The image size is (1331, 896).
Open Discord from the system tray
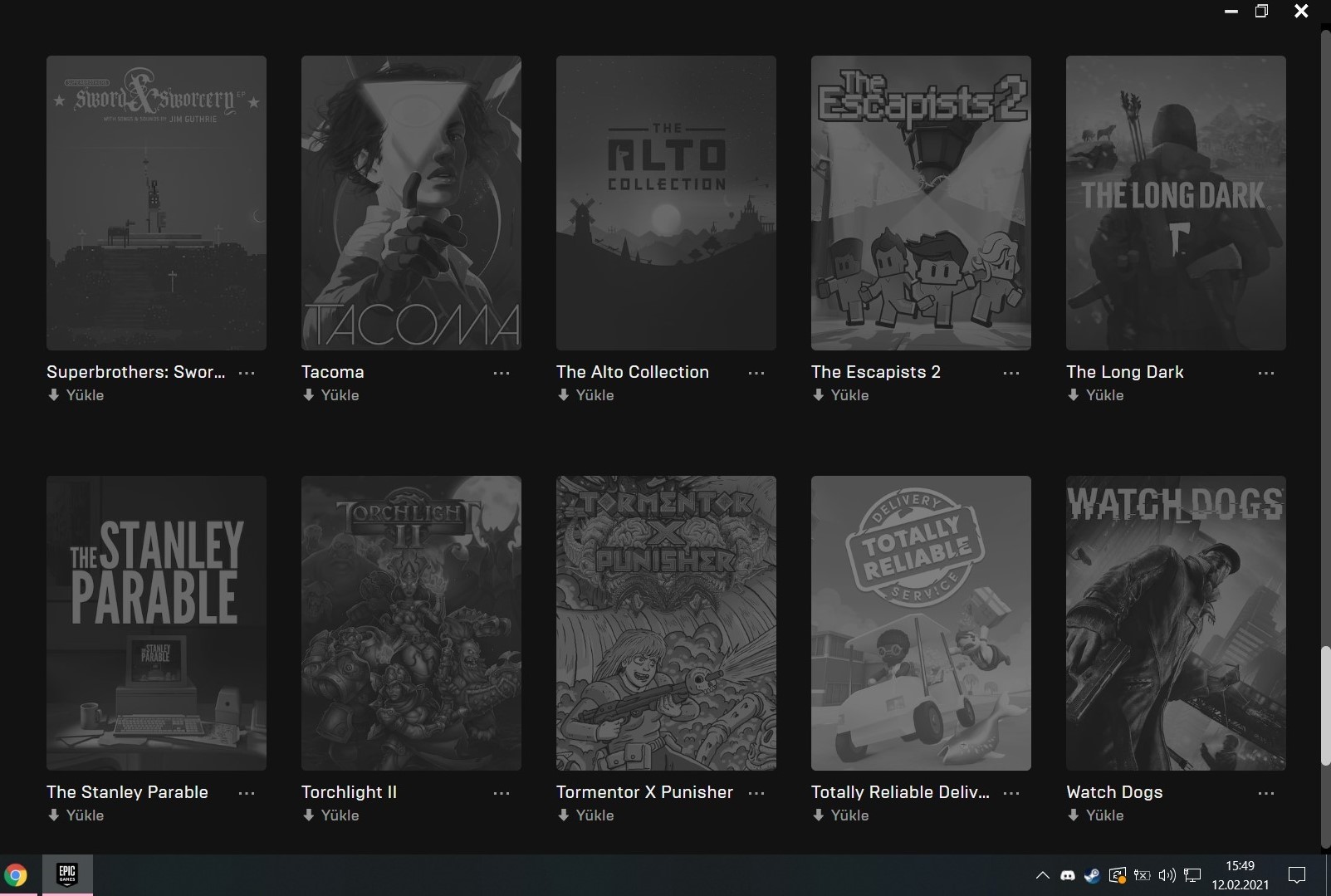[x=1068, y=875]
